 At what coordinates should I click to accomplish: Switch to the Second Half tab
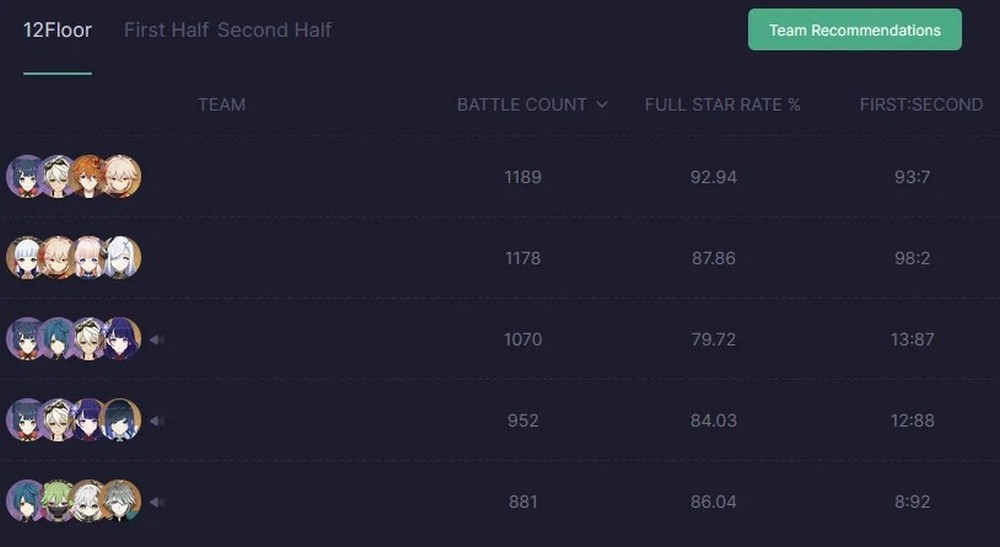274,30
